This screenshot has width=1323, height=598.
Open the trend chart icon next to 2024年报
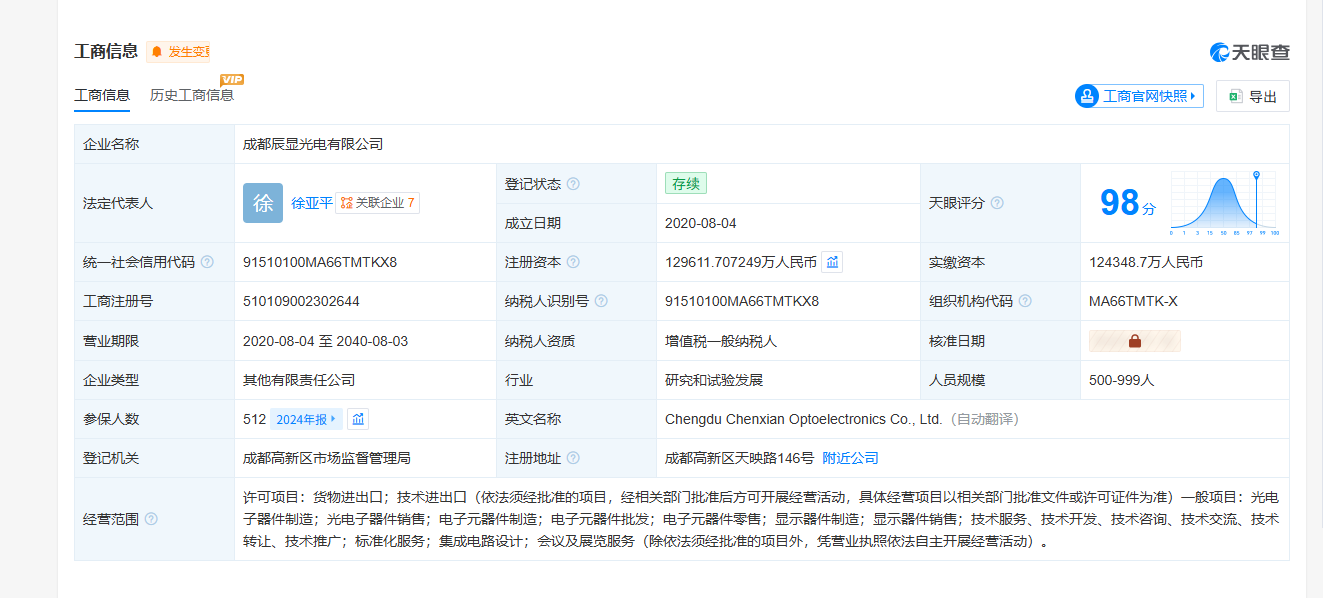coord(358,419)
